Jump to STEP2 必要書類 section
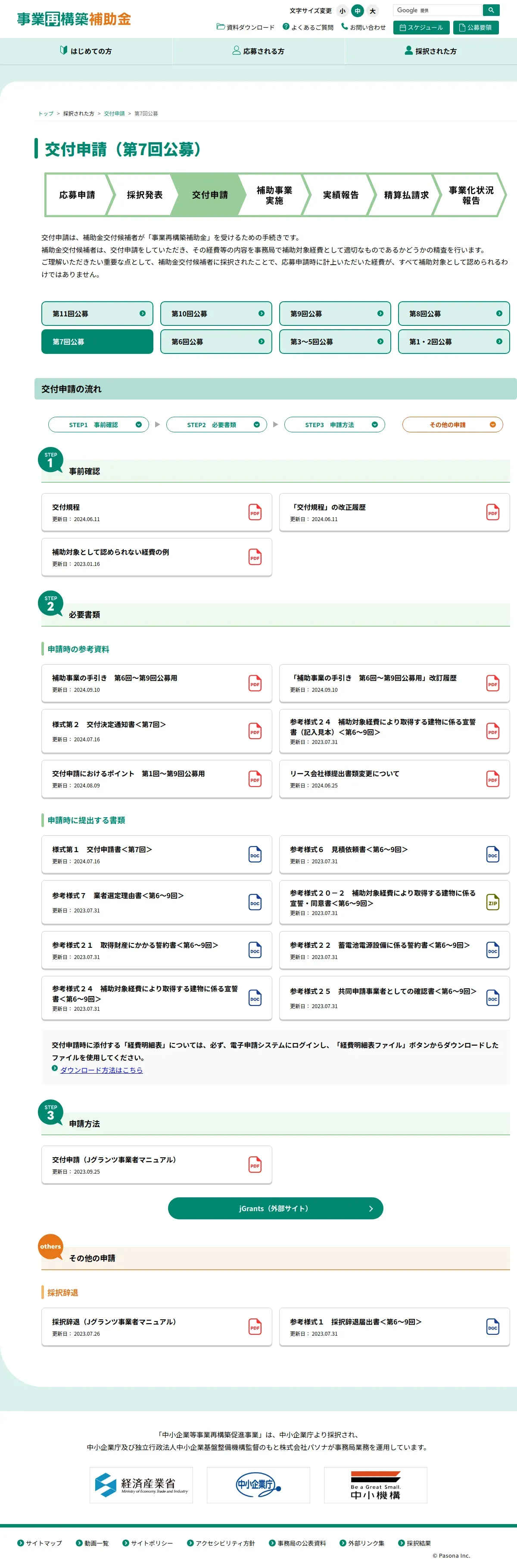Viewport: 517px width, 1568px height. pyautogui.click(x=217, y=424)
